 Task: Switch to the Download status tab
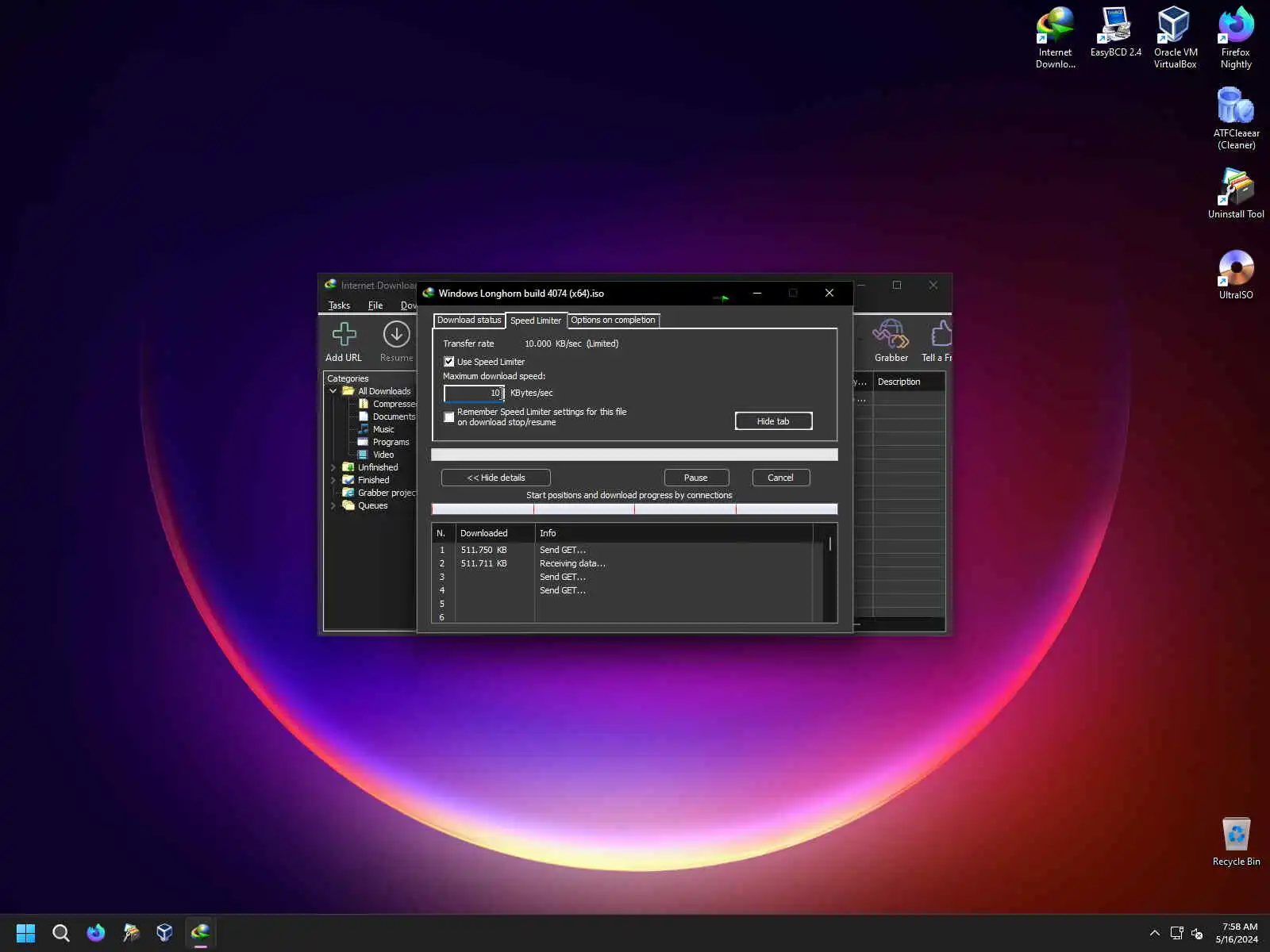469,321
